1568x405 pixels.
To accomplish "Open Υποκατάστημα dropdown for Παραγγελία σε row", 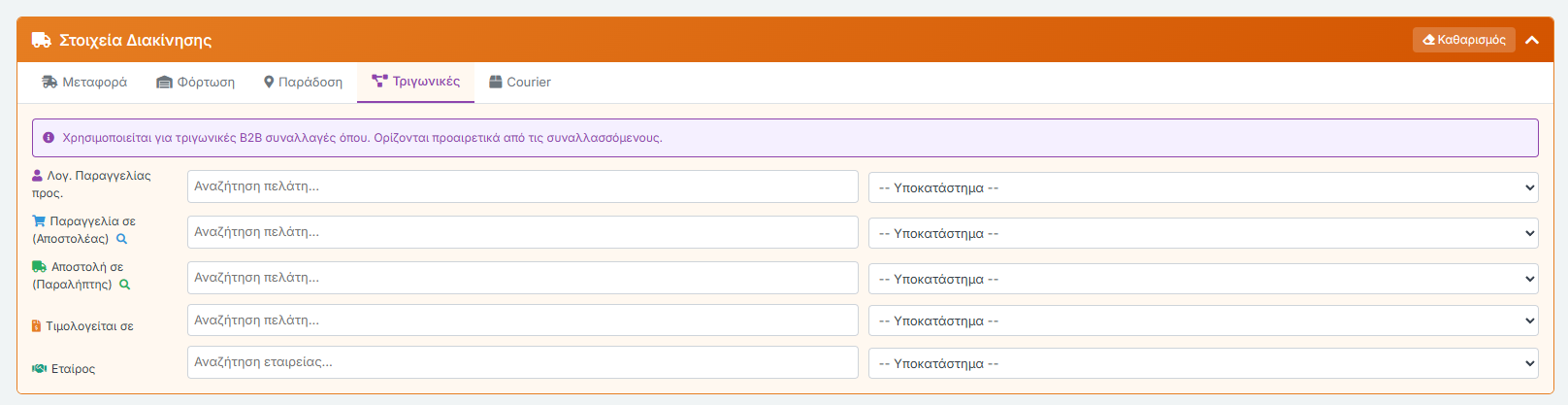I will pyautogui.click(x=1203, y=233).
